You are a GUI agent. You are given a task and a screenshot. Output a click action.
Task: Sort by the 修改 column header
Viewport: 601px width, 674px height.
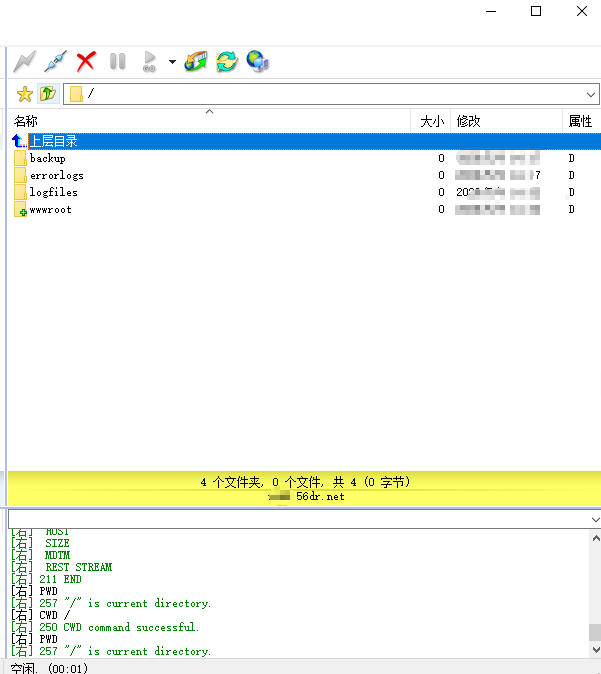pos(507,121)
